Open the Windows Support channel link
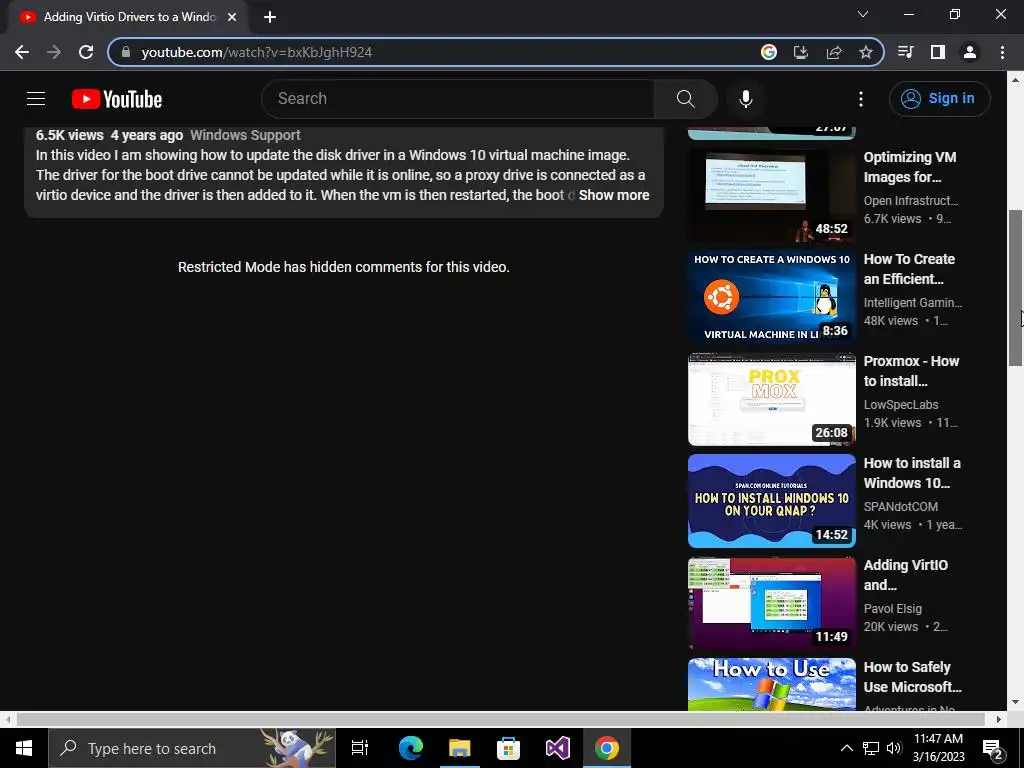This screenshot has width=1024, height=768. (x=245, y=135)
